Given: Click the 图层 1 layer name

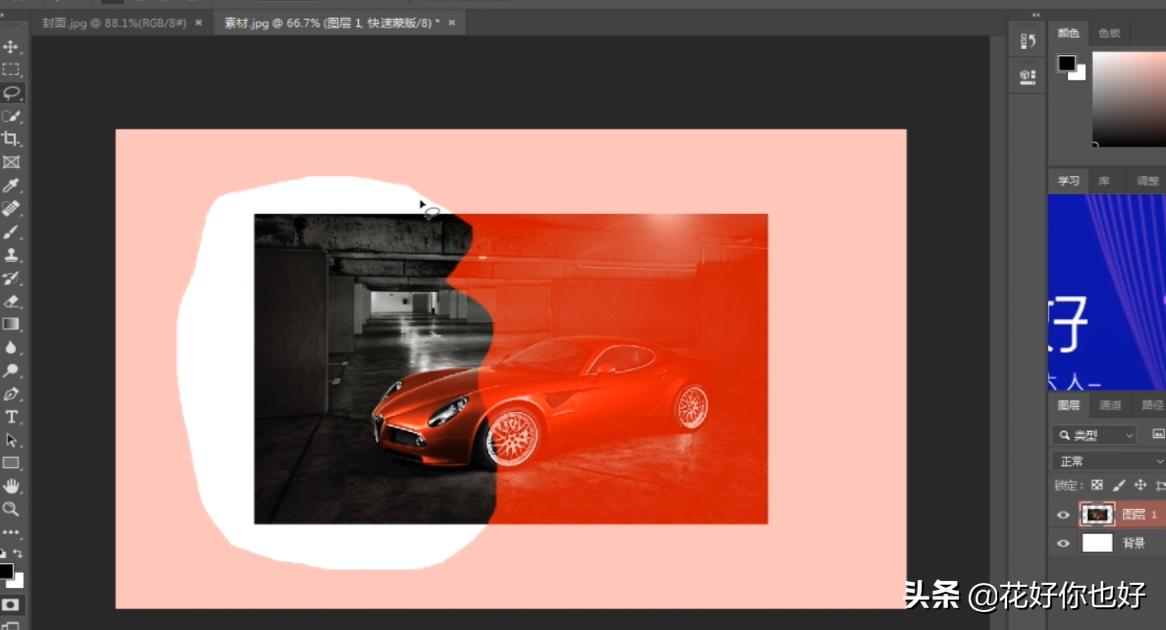Looking at the screenshot, I should coord(1140,514).
